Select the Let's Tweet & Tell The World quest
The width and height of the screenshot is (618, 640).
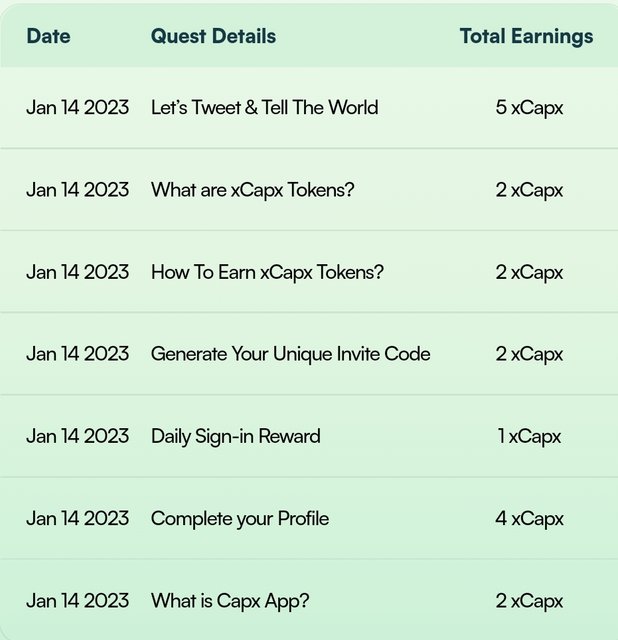tap(264, 108)
